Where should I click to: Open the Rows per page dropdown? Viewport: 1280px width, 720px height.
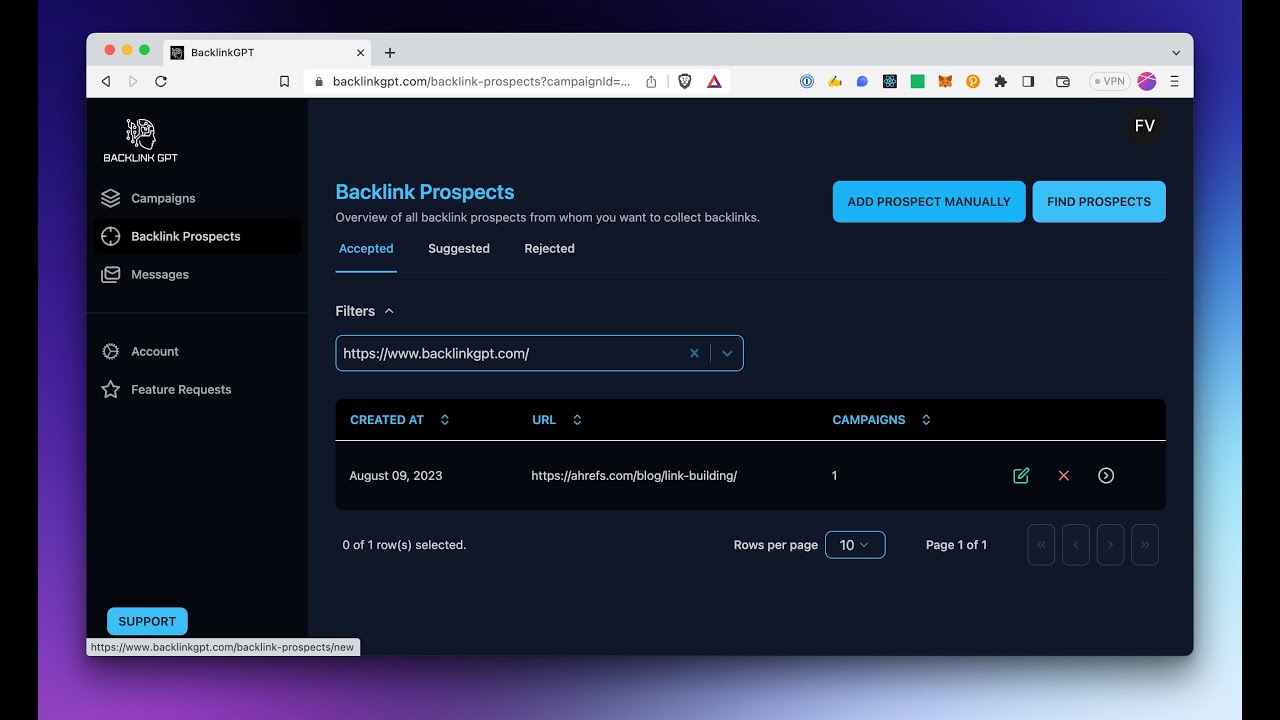tap(855, 545)
